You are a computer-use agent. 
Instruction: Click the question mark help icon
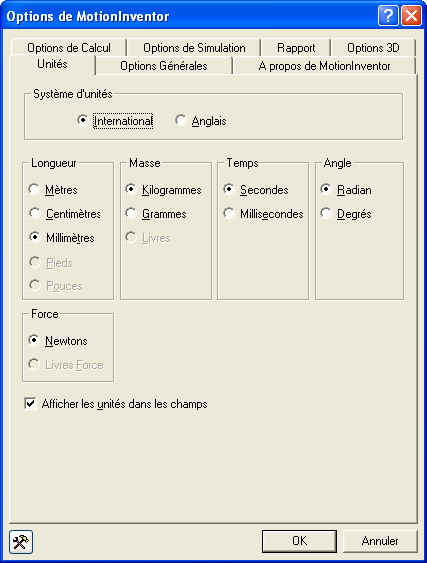[388, 16]
